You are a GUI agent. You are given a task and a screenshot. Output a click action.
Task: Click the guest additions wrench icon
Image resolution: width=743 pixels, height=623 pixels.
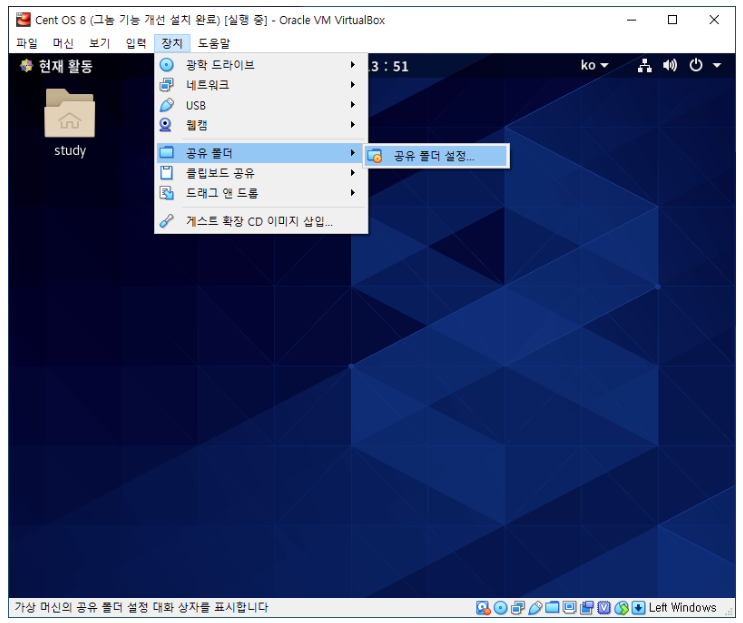[166, 221]
